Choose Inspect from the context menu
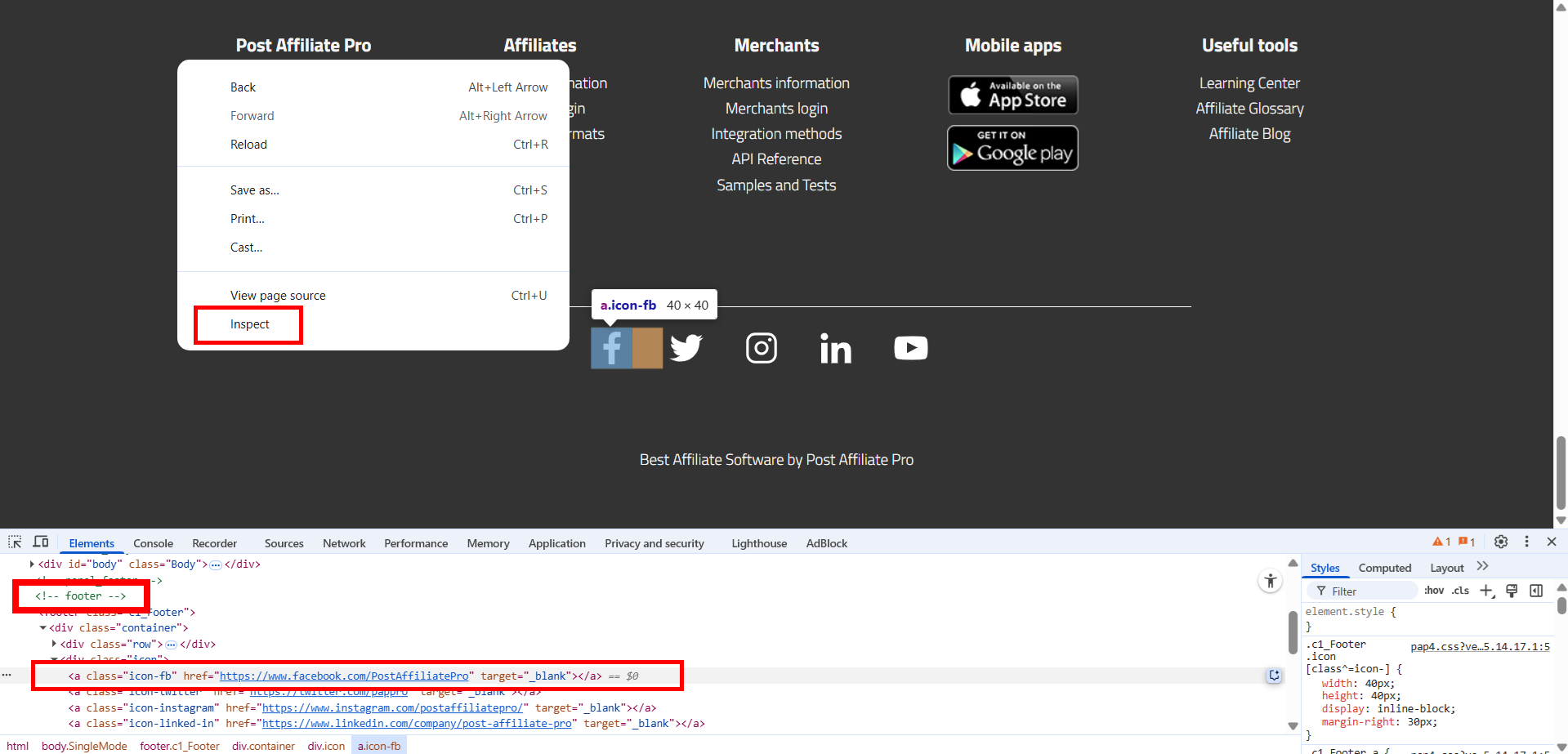Image resolution: width=1568 pixels, height=754 pixels. pyautogui.click(x=373, y=324)
